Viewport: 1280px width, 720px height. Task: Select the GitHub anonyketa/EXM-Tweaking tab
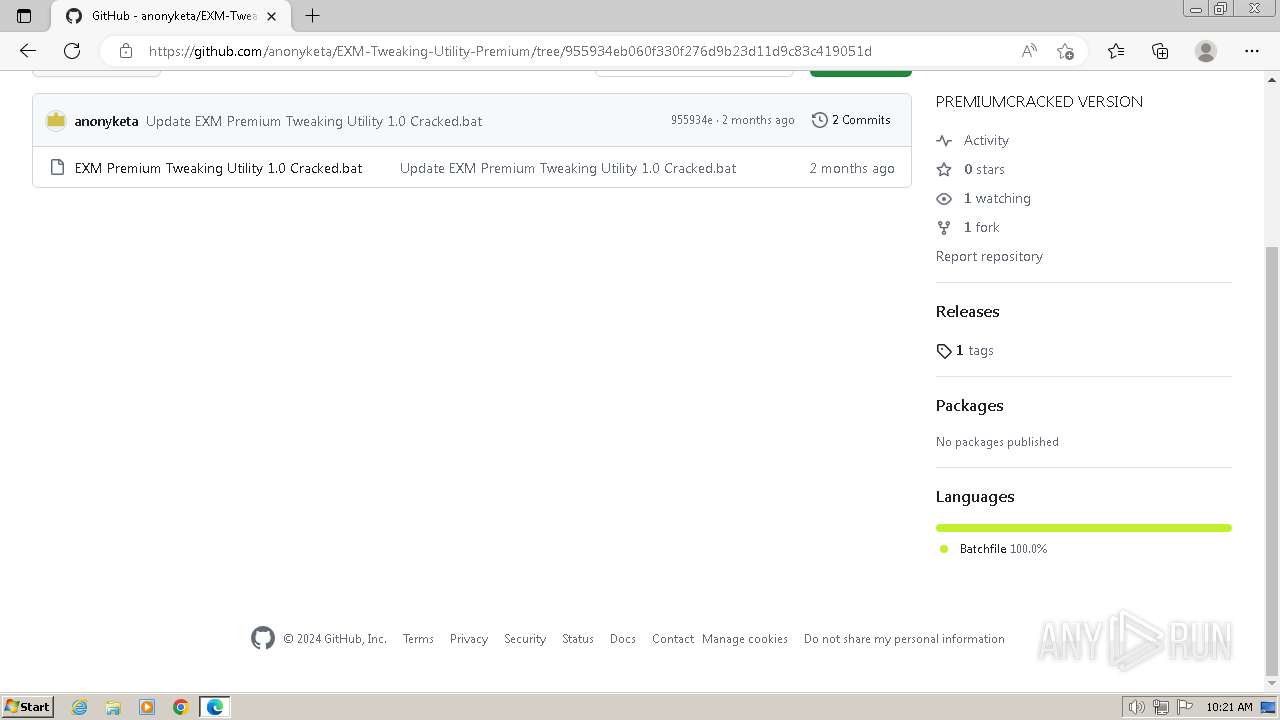[169, 16]
